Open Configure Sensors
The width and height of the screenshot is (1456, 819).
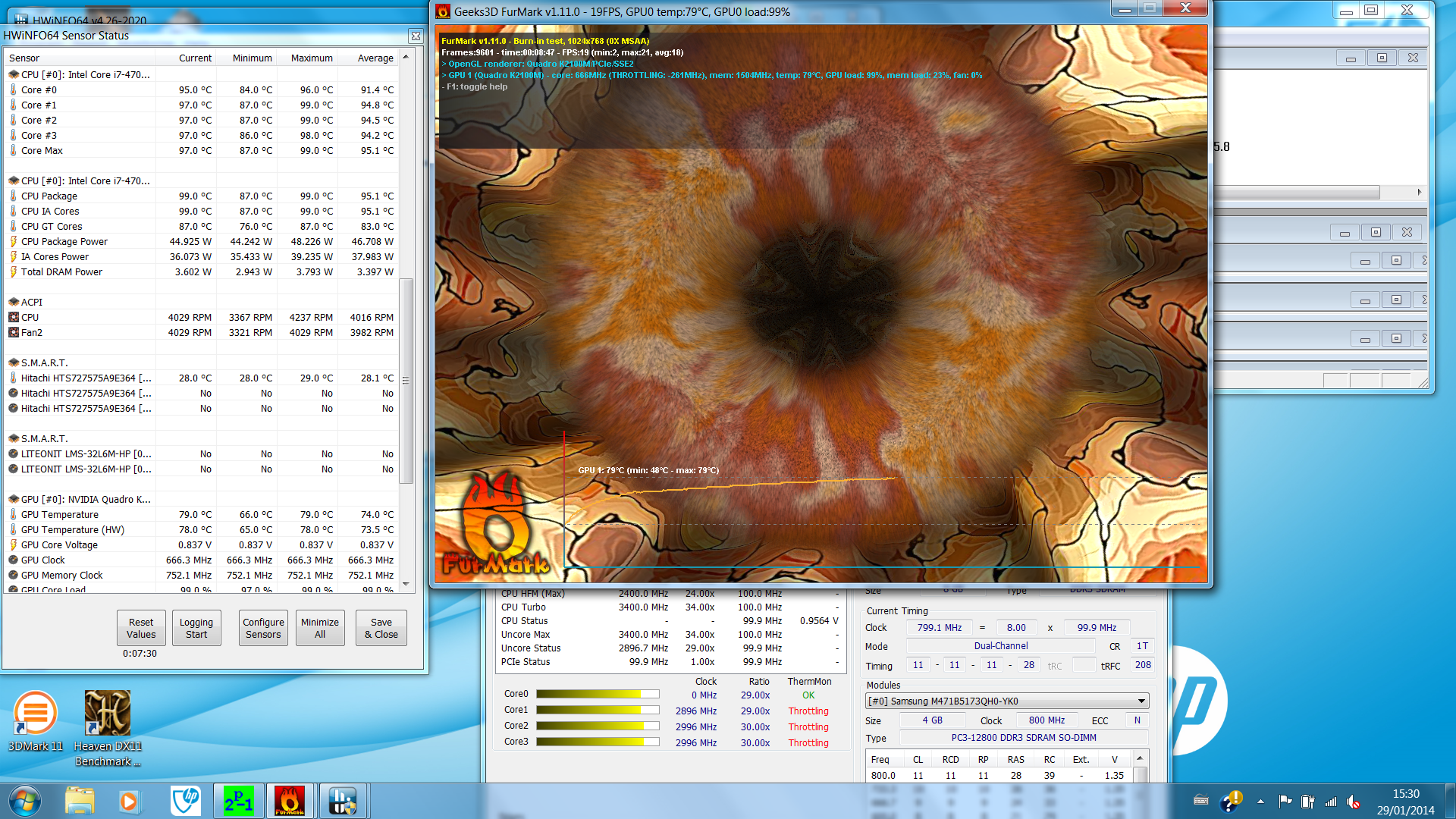click(x=263, y=628)
